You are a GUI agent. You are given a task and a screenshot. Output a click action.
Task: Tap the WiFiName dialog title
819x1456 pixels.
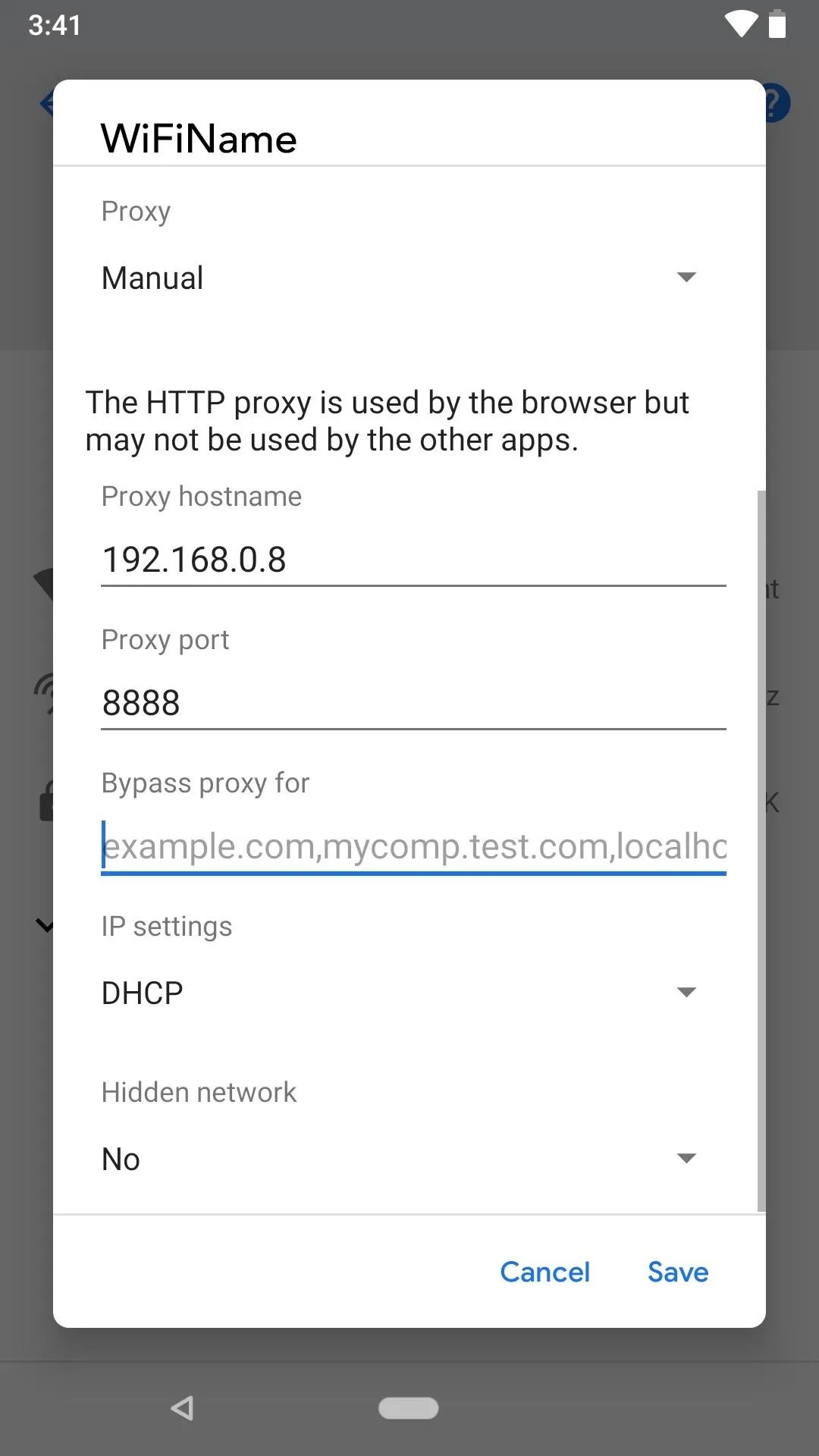pyautogui.click(x=199, y=139)
